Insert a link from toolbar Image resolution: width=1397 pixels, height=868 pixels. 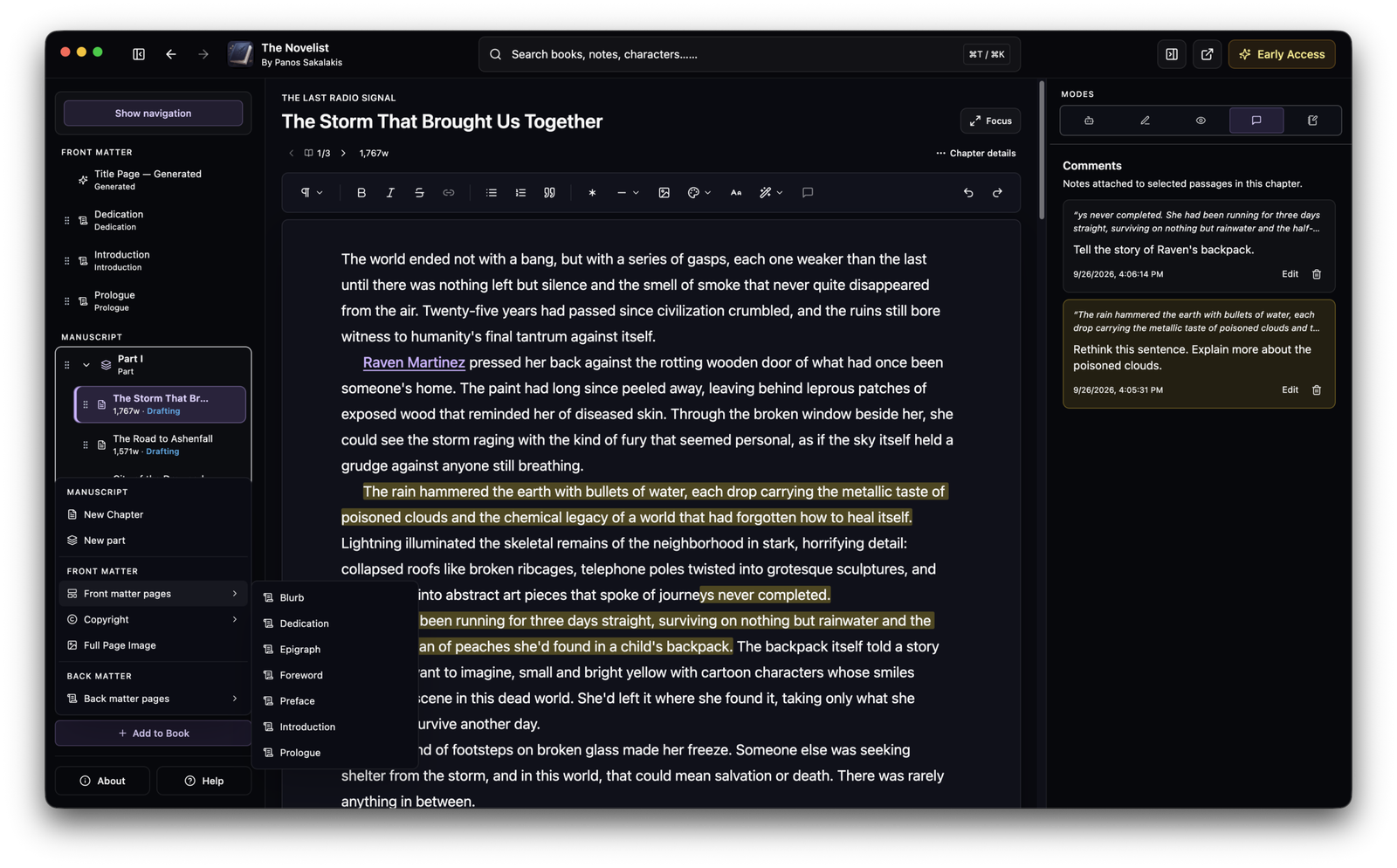[448, 192]
